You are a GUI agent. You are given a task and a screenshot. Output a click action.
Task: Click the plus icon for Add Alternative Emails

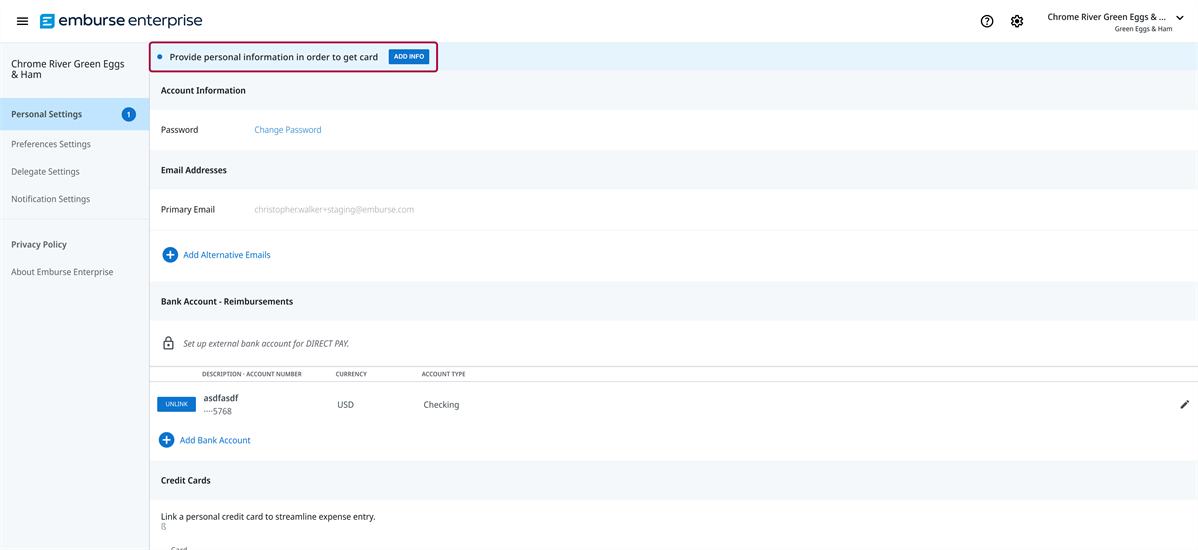coord(170,255)
